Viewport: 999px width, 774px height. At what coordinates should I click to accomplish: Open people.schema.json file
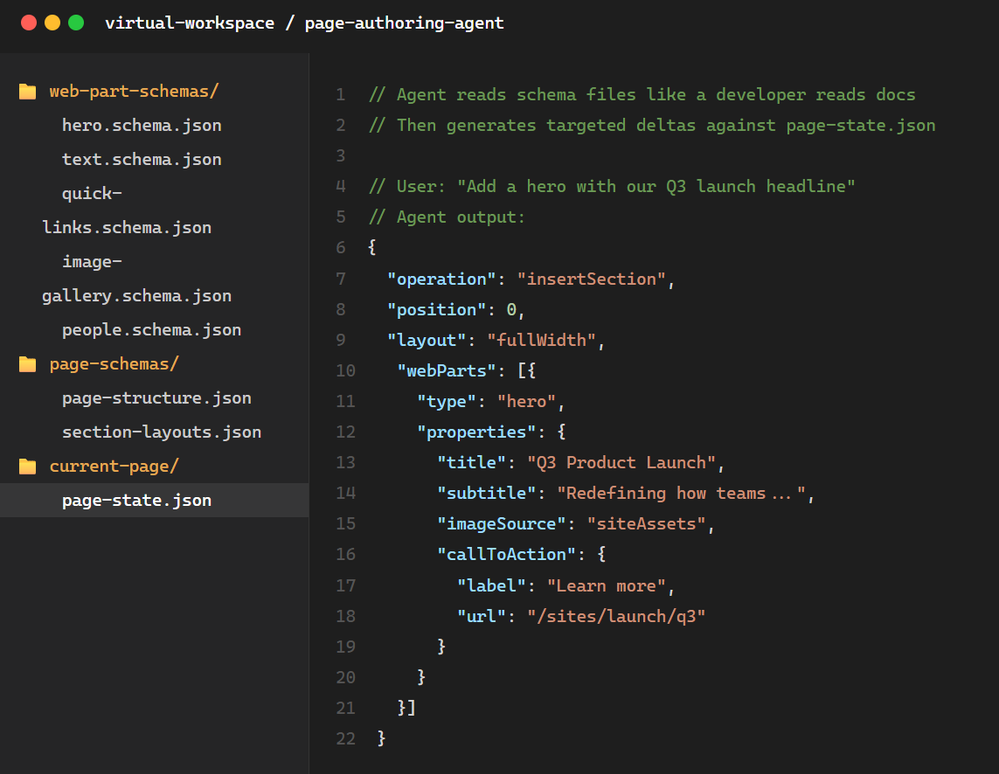click(151, 330)
